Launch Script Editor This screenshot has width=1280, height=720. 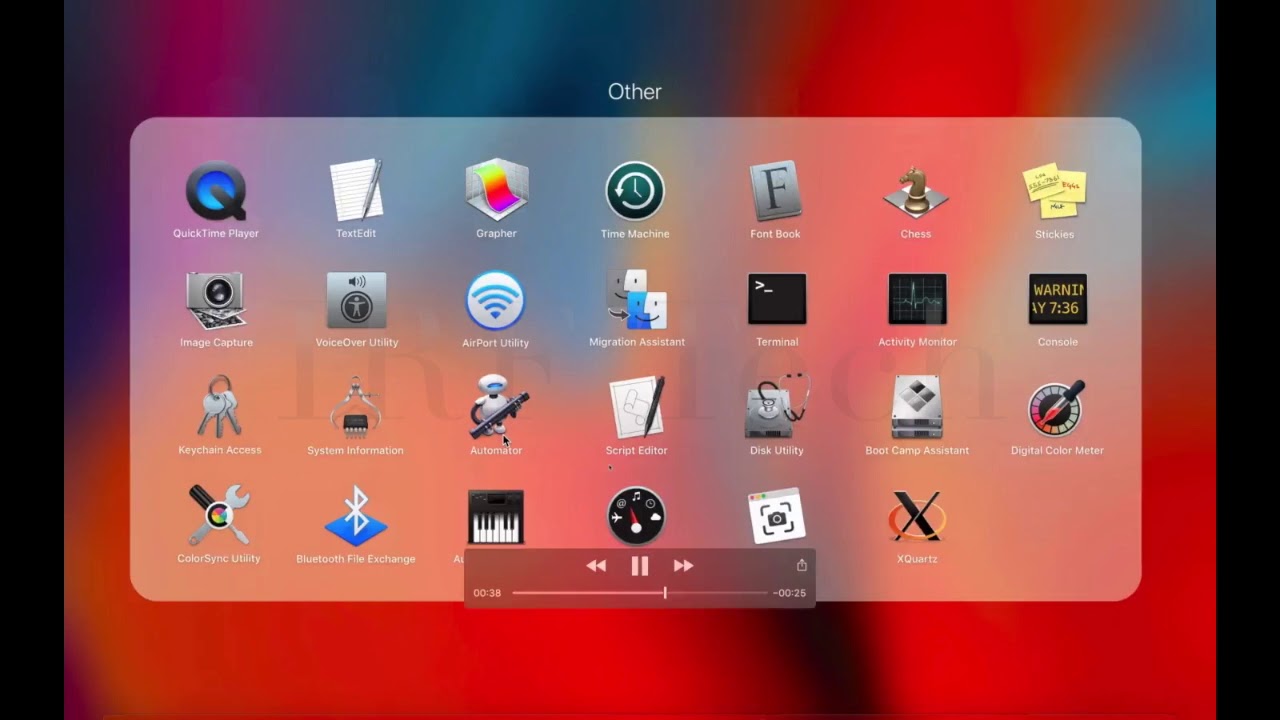click(637, 407)
